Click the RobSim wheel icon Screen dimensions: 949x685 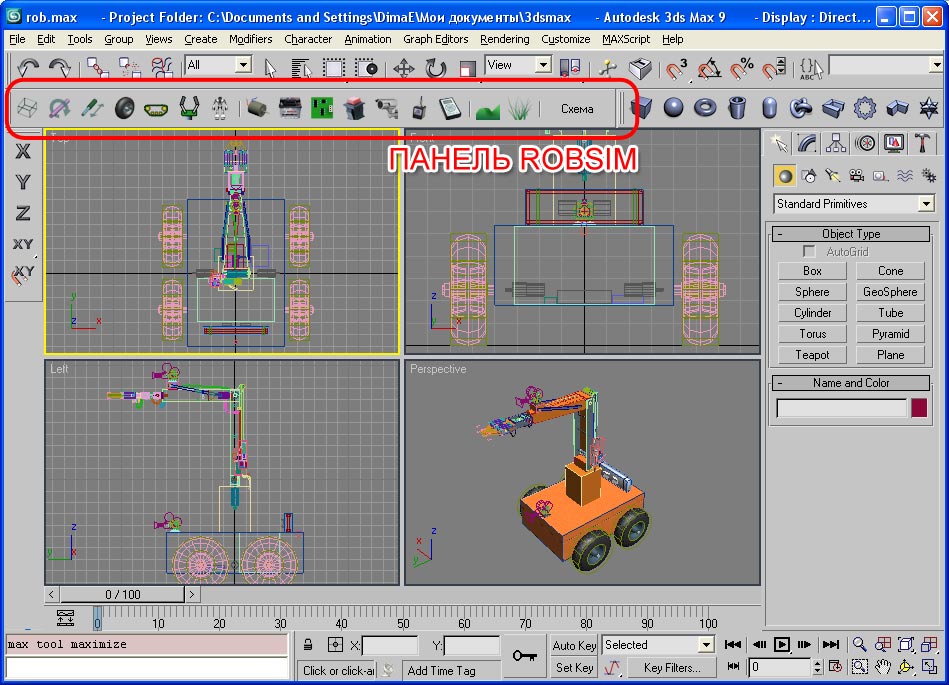pos(125,108)
